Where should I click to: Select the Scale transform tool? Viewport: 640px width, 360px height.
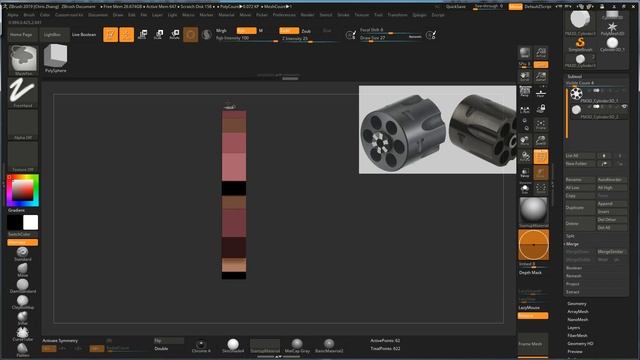click(x=158, y=35)
